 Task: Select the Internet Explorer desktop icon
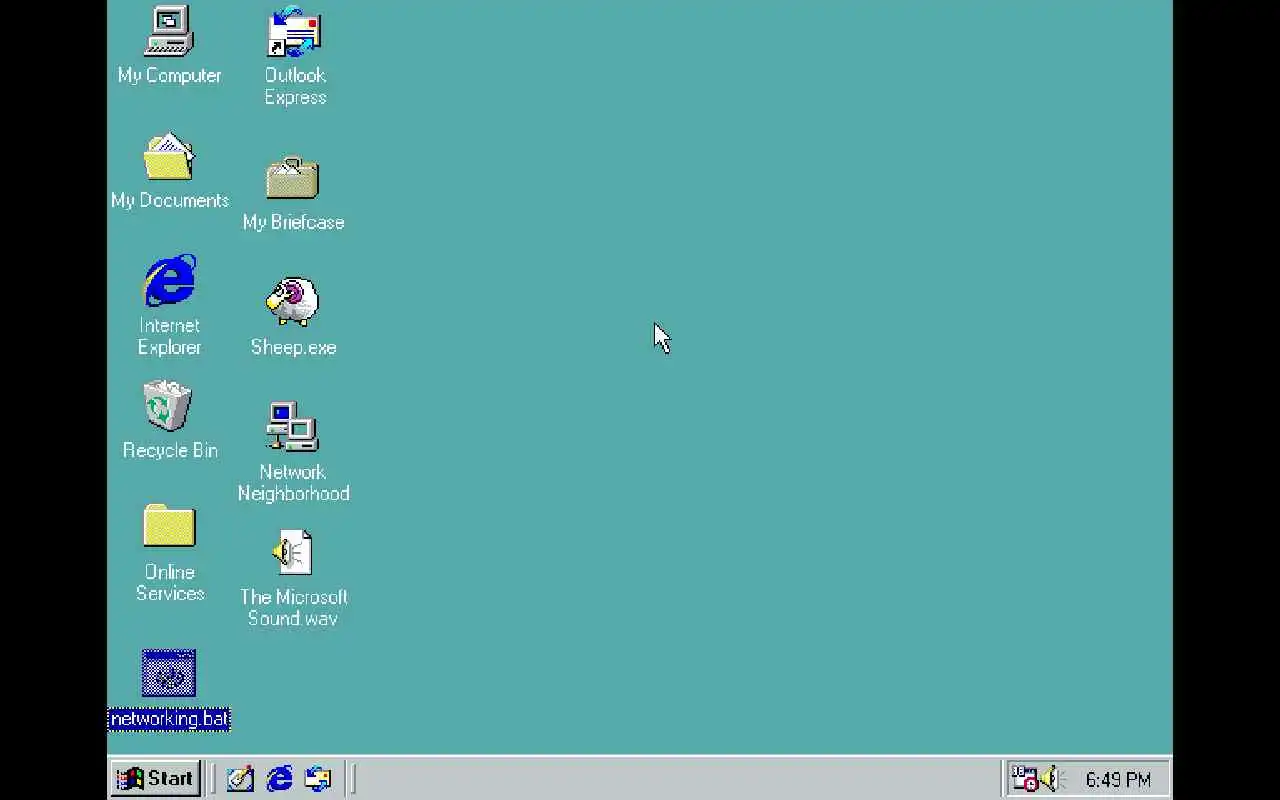170,281
